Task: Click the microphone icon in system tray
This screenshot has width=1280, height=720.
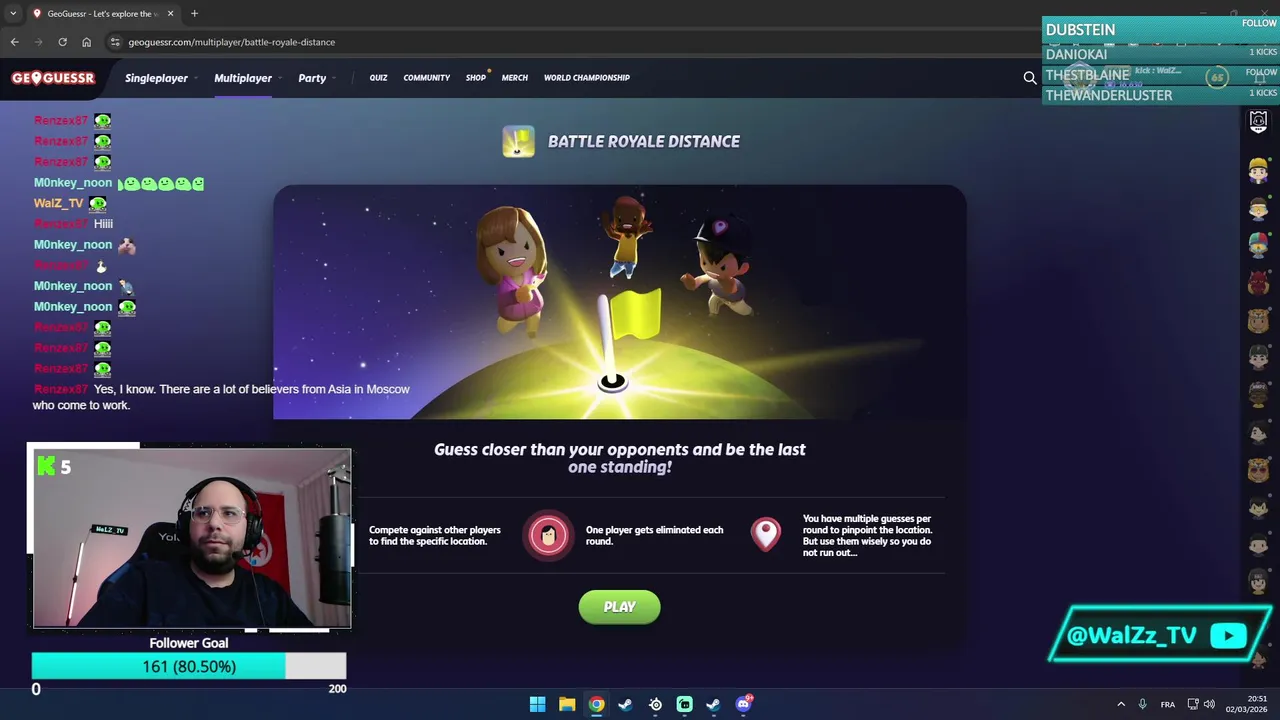Action: click(1142, 704)
